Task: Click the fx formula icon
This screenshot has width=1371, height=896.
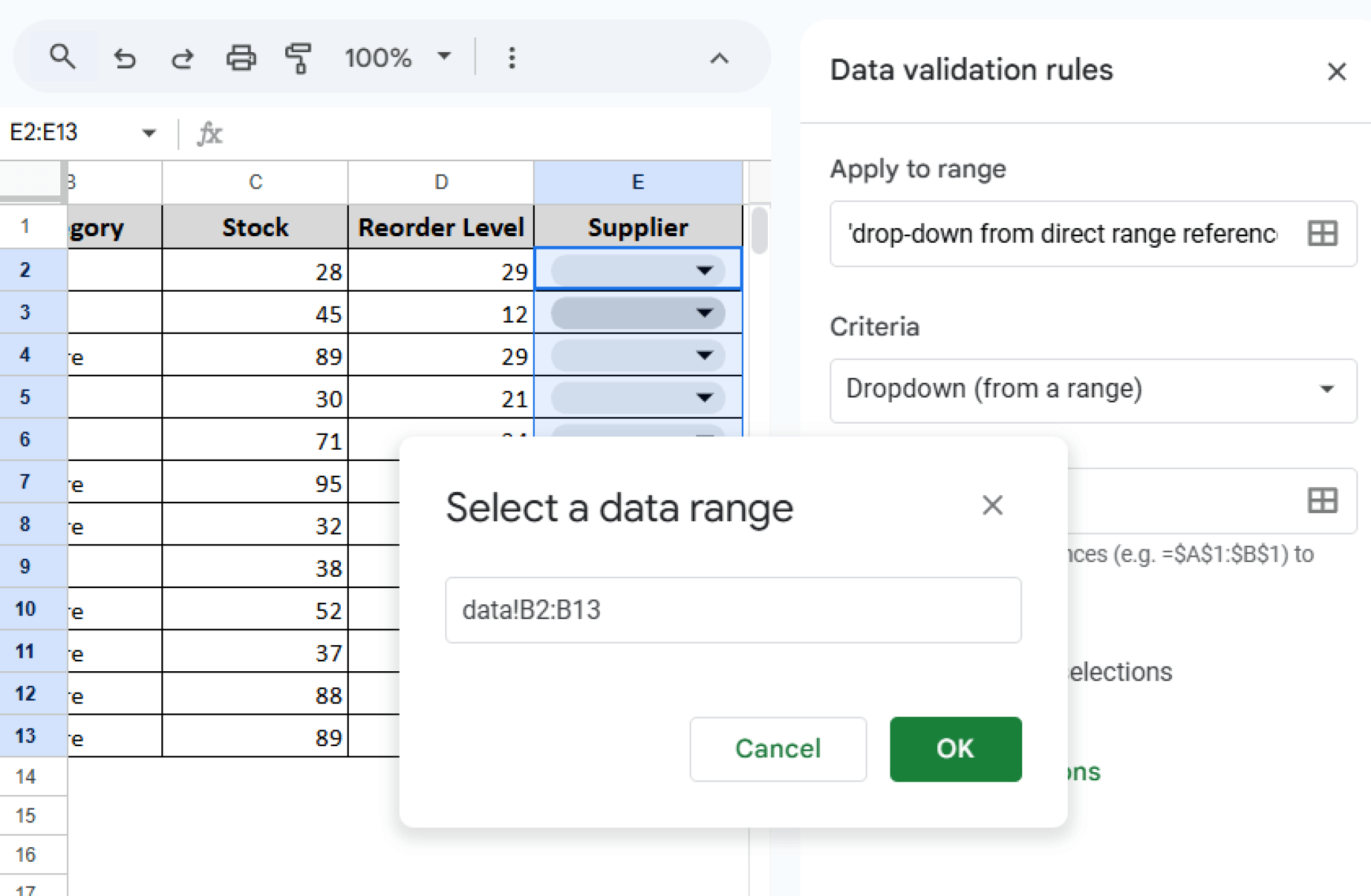Action: (209, 133)
